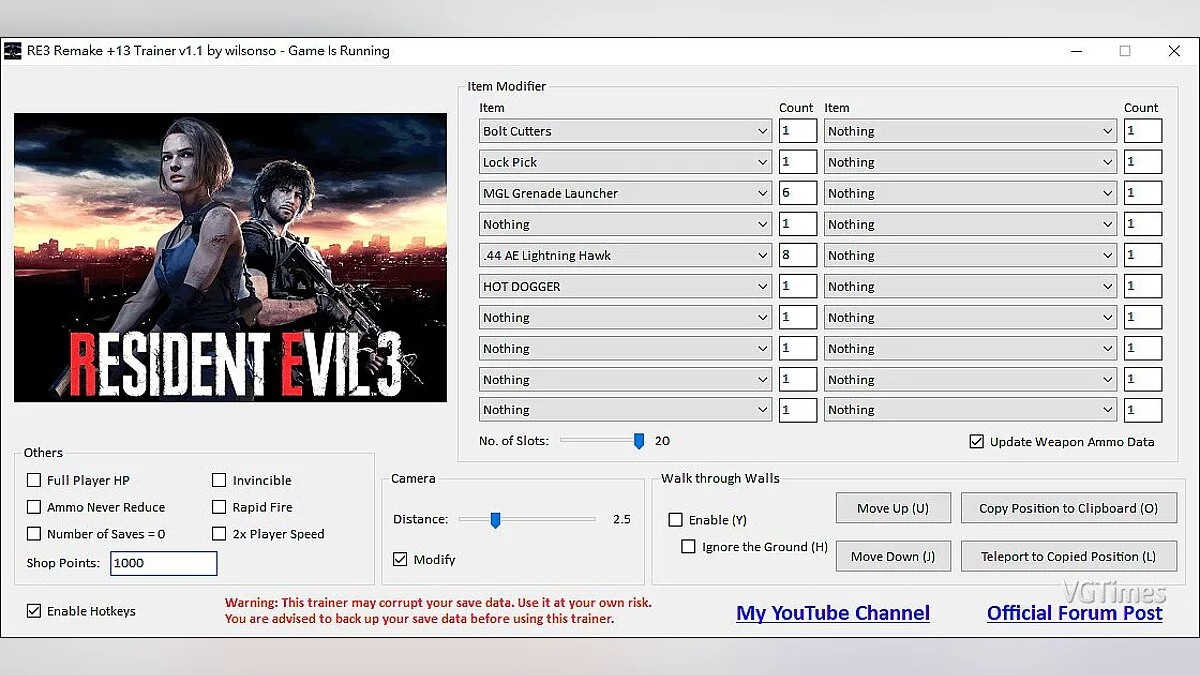Toggle Ignore the Ground walk option

[687, 547]
